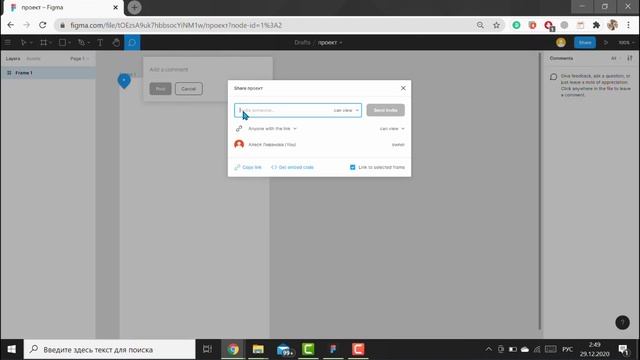Screen dimensions: 640x360
Task: Click the blue Share button
Action: click(x=585, y=42)
